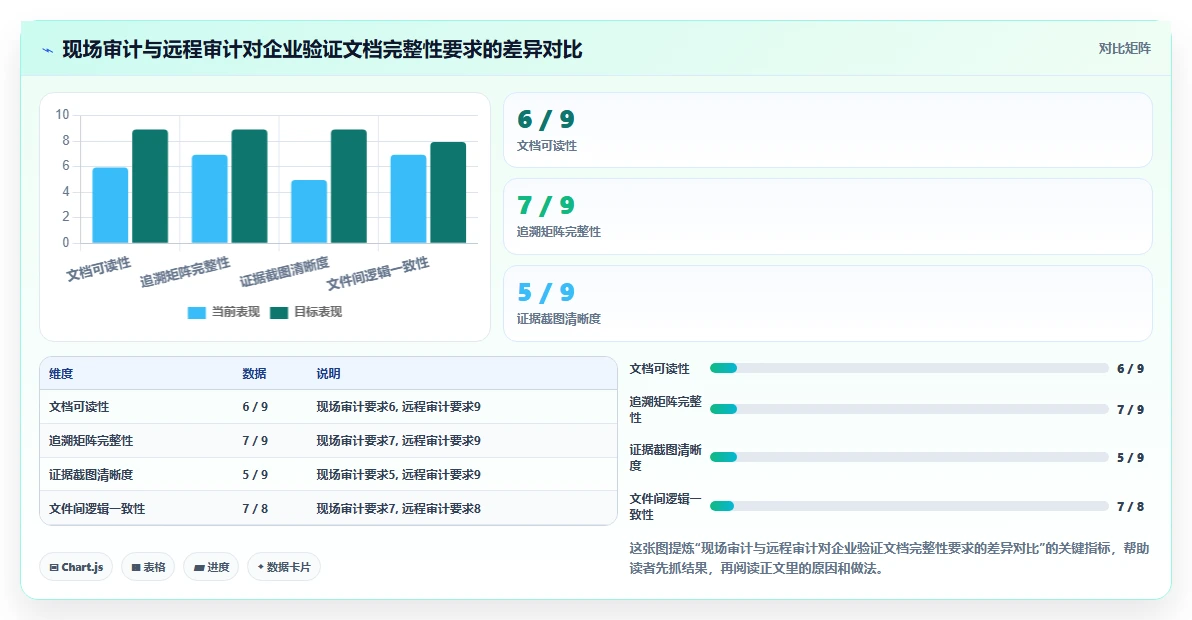
Task: Click the 追溯矩阵完整性 chart axis label
Action: coord(185,272)
